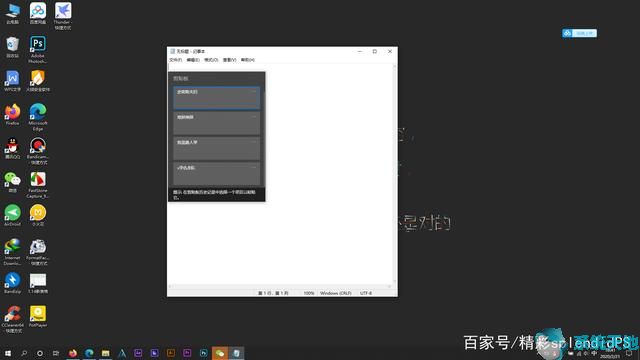Select the fourth clipboard history entry
640x360 pixels.
216,173
